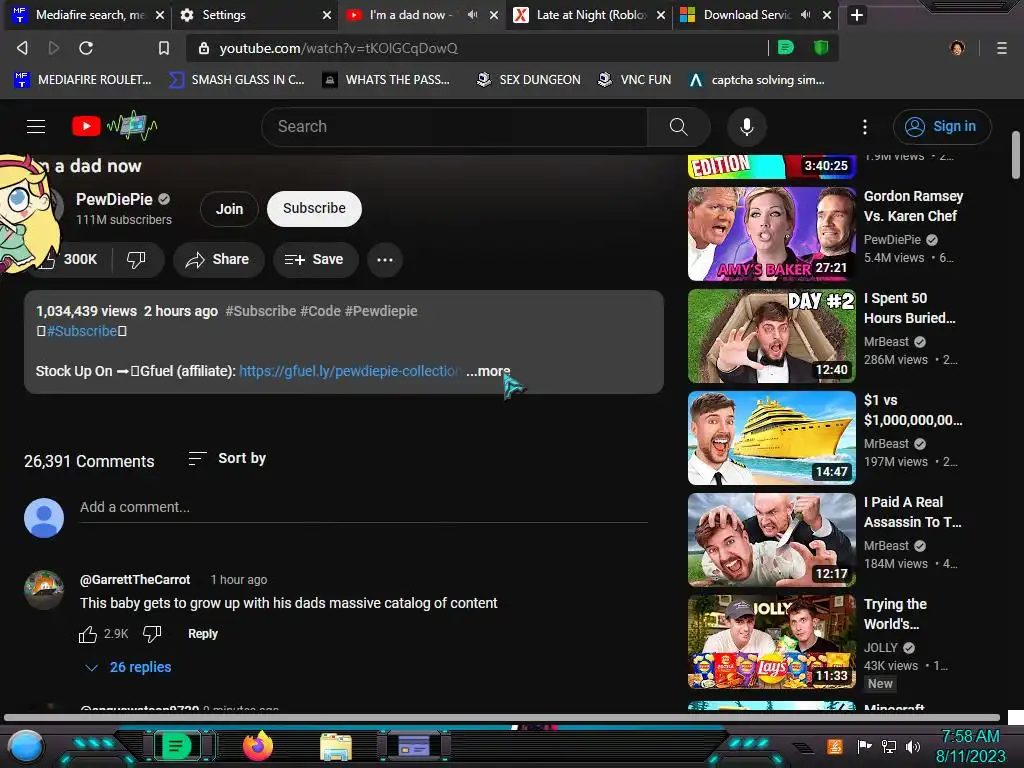
Task: Focus the YouTube Search field
Action: click(455, 127)
